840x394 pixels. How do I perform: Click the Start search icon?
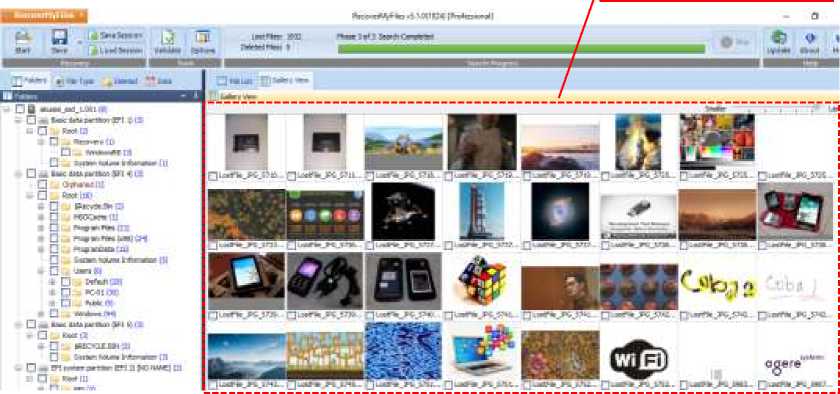tap(22, 42)
